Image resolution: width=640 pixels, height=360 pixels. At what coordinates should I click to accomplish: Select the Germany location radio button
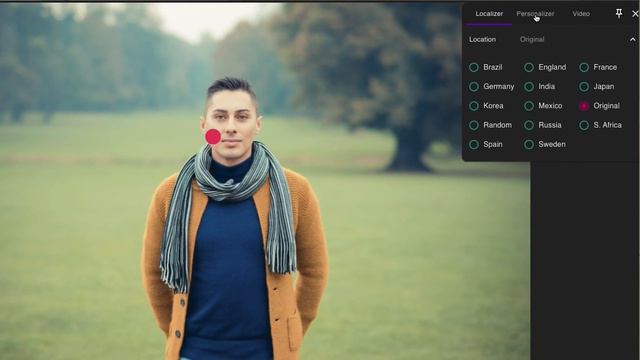[473, 87]
